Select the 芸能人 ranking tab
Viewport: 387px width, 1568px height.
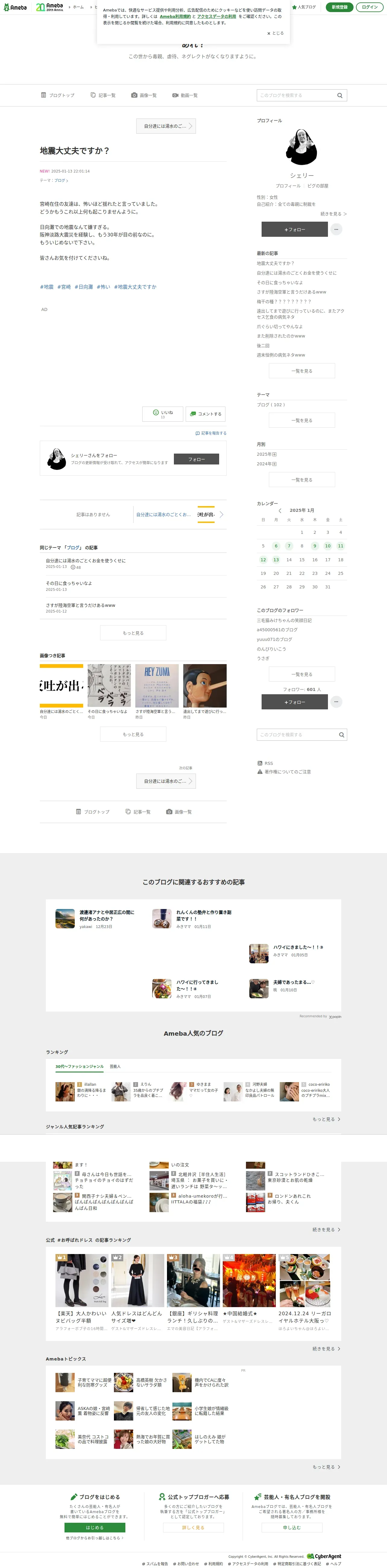(115, 1066)
